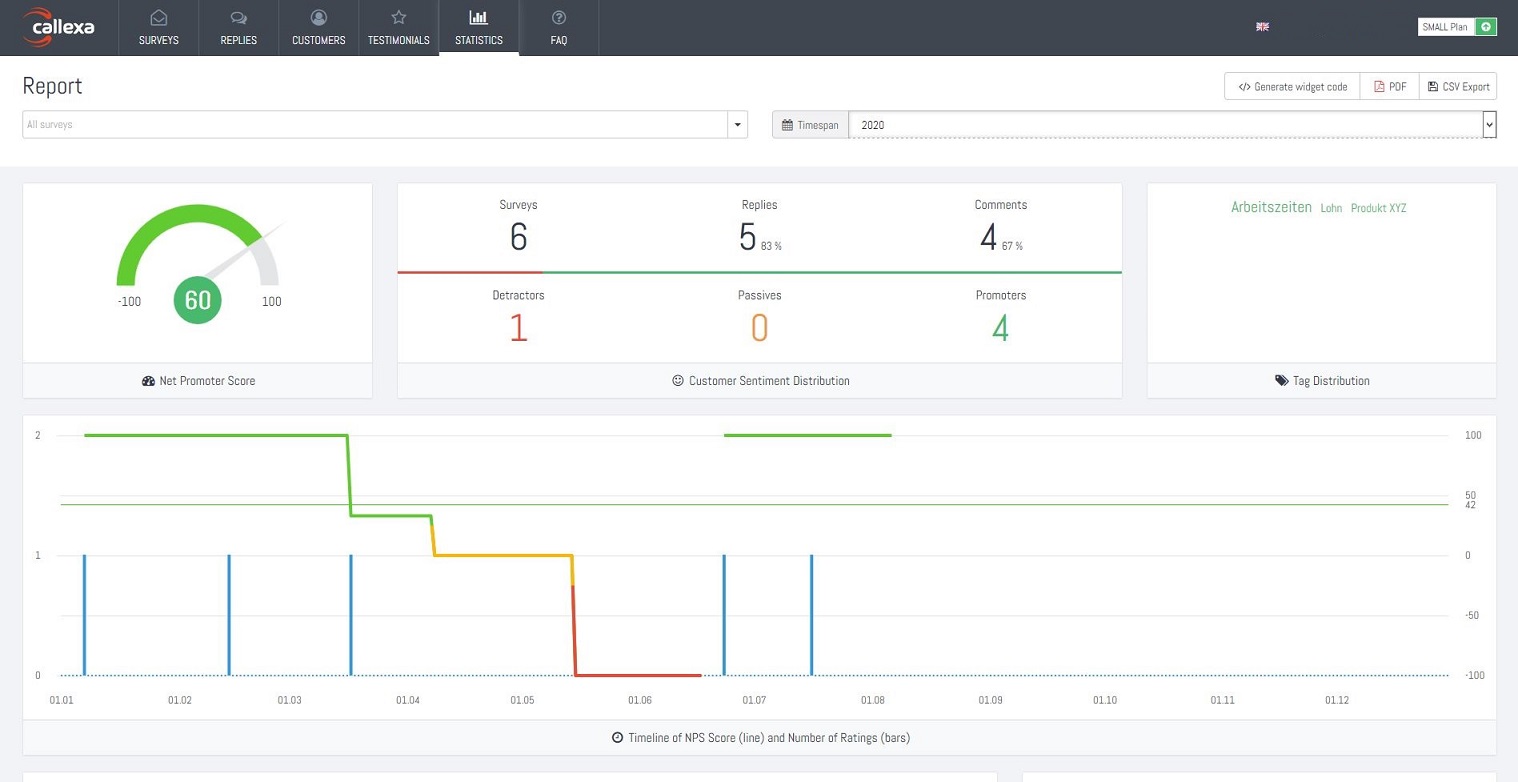Click the Surveys count 6

(x=518, y=237)
